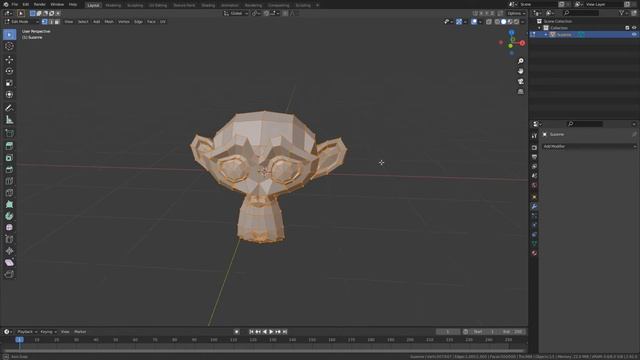This screenshot has height=360, width=640.
Task: Select the Loop Cut tool
Action: click(9, 181)
